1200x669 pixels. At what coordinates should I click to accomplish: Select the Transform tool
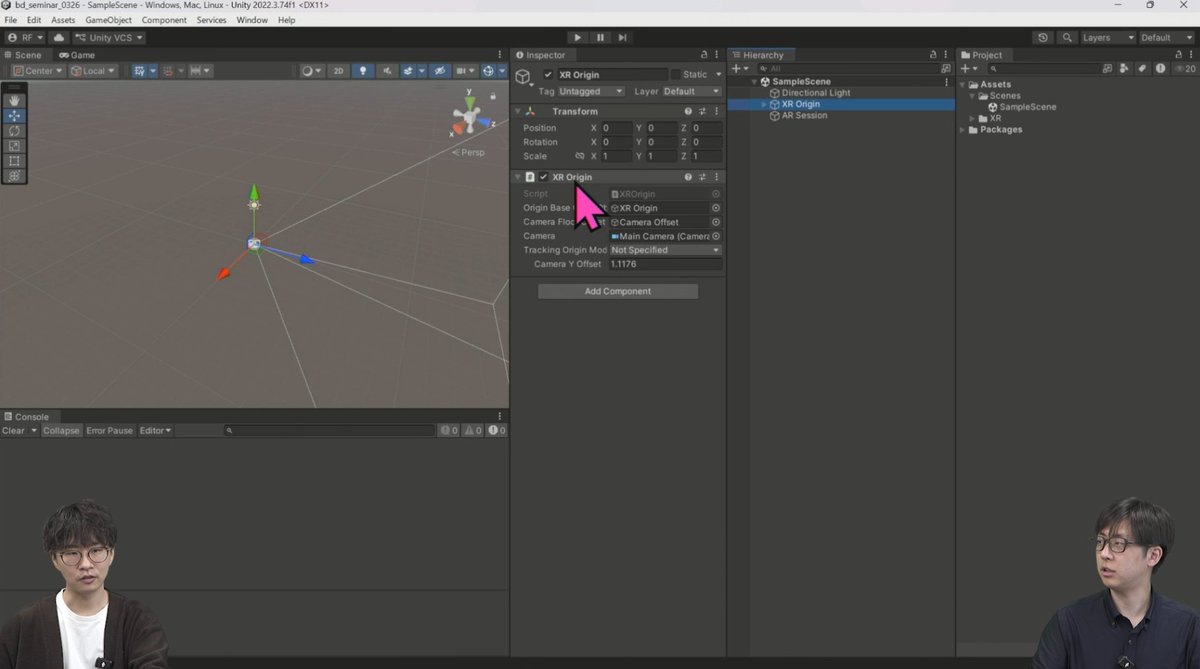coord(14,176)
